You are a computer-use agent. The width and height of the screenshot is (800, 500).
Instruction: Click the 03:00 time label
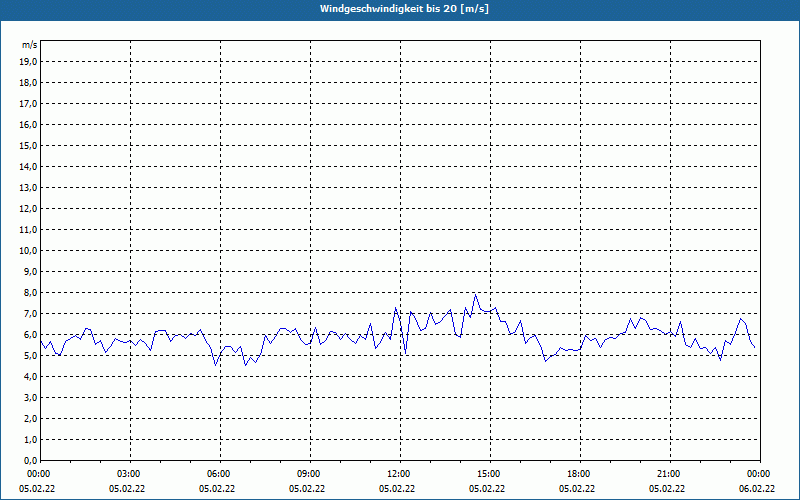(x=129, y=474)
